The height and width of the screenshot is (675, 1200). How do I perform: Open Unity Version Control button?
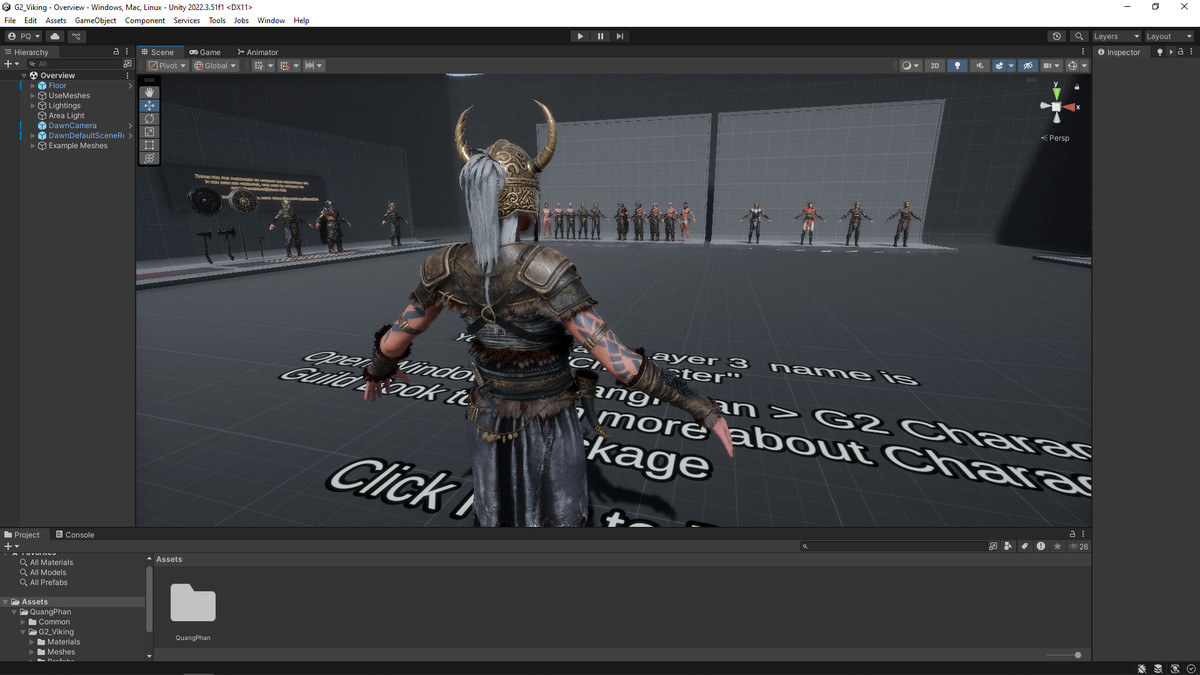(77, 36)
